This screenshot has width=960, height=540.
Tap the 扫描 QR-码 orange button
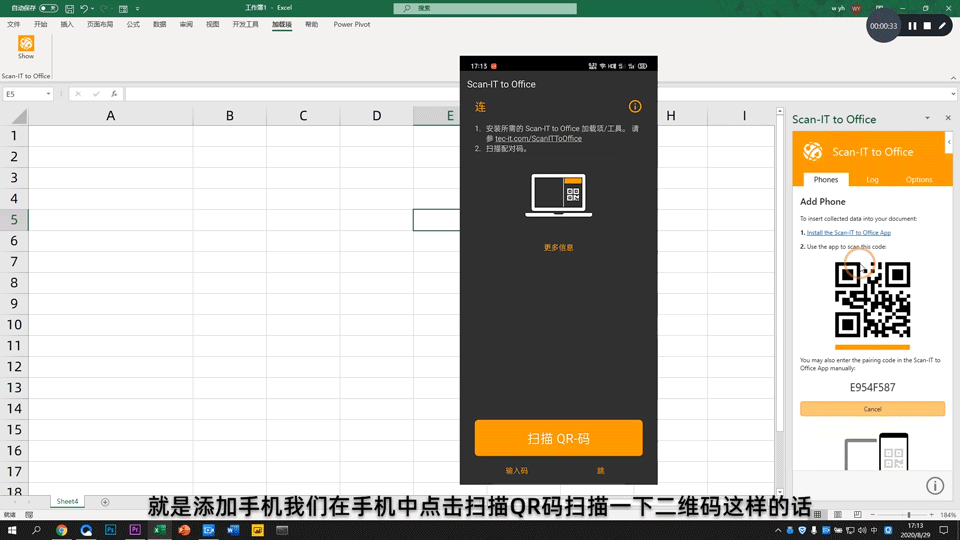click(558, 438)
